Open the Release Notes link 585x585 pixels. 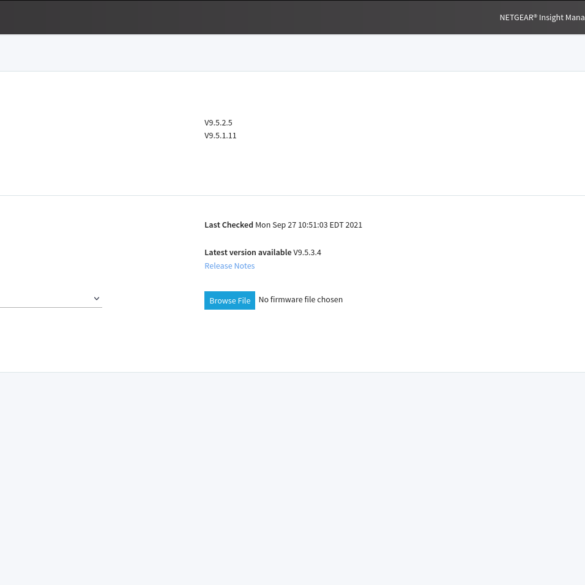pyautogui.click(x=229, y=266)
